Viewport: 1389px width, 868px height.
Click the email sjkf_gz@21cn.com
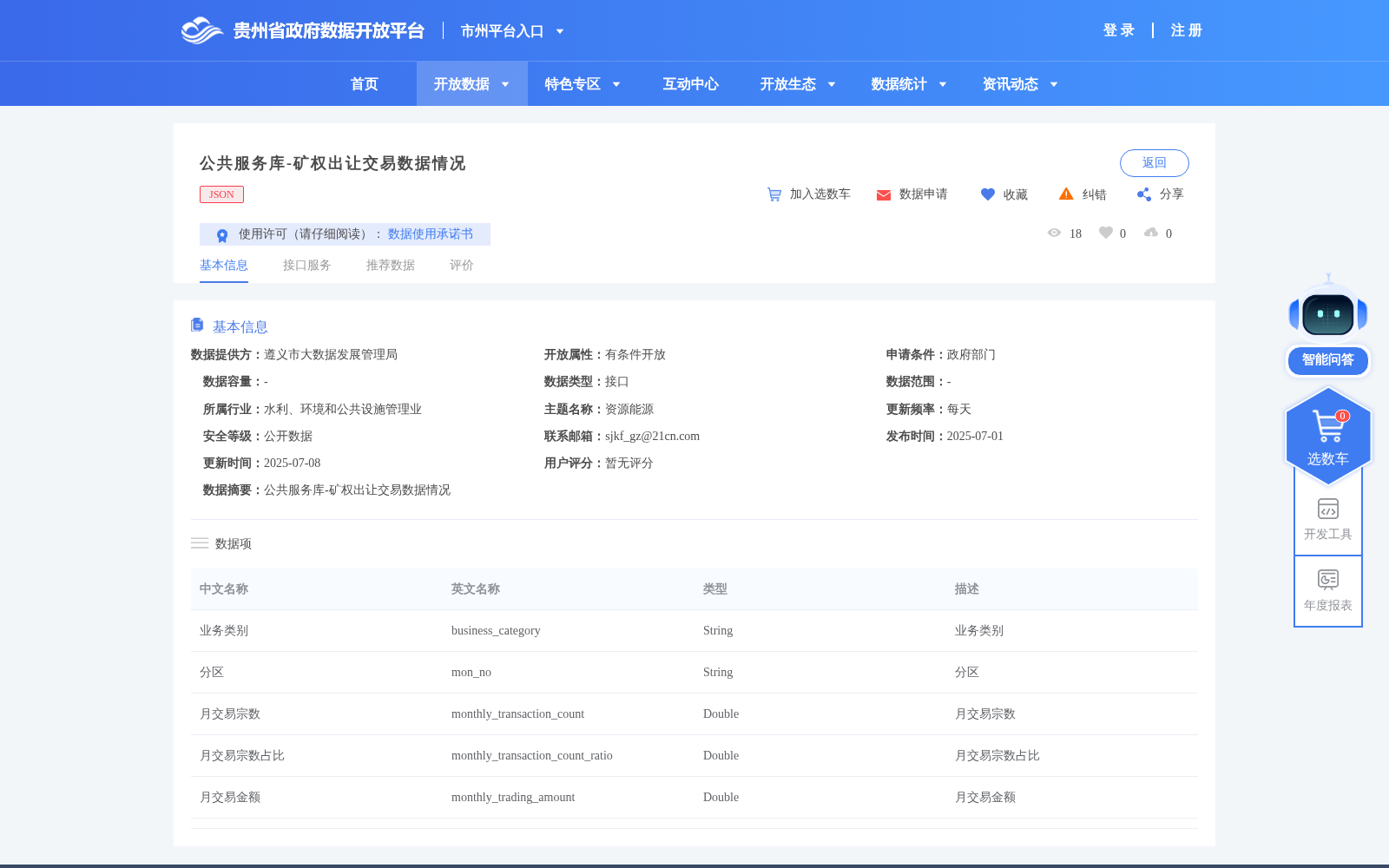(652, 437)
